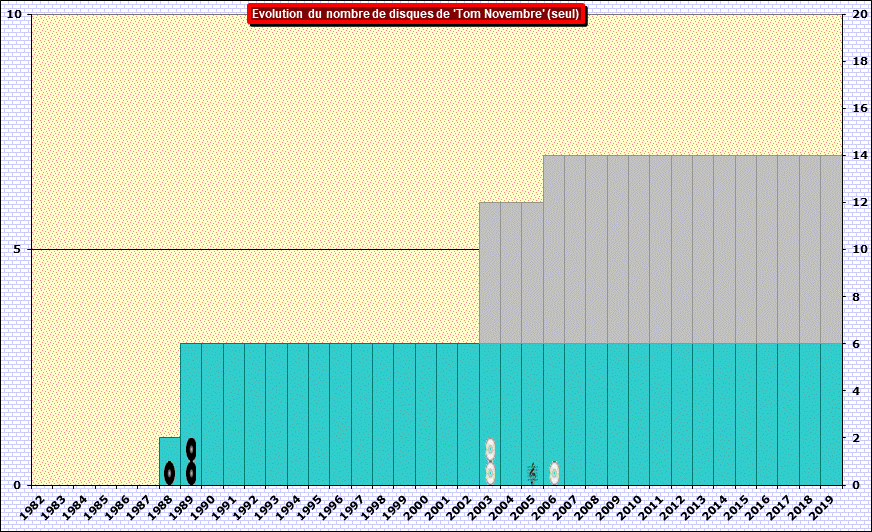872x532 pixels.
Task: Click the gray bar above year 2004
Action: (x=511, y=272)
